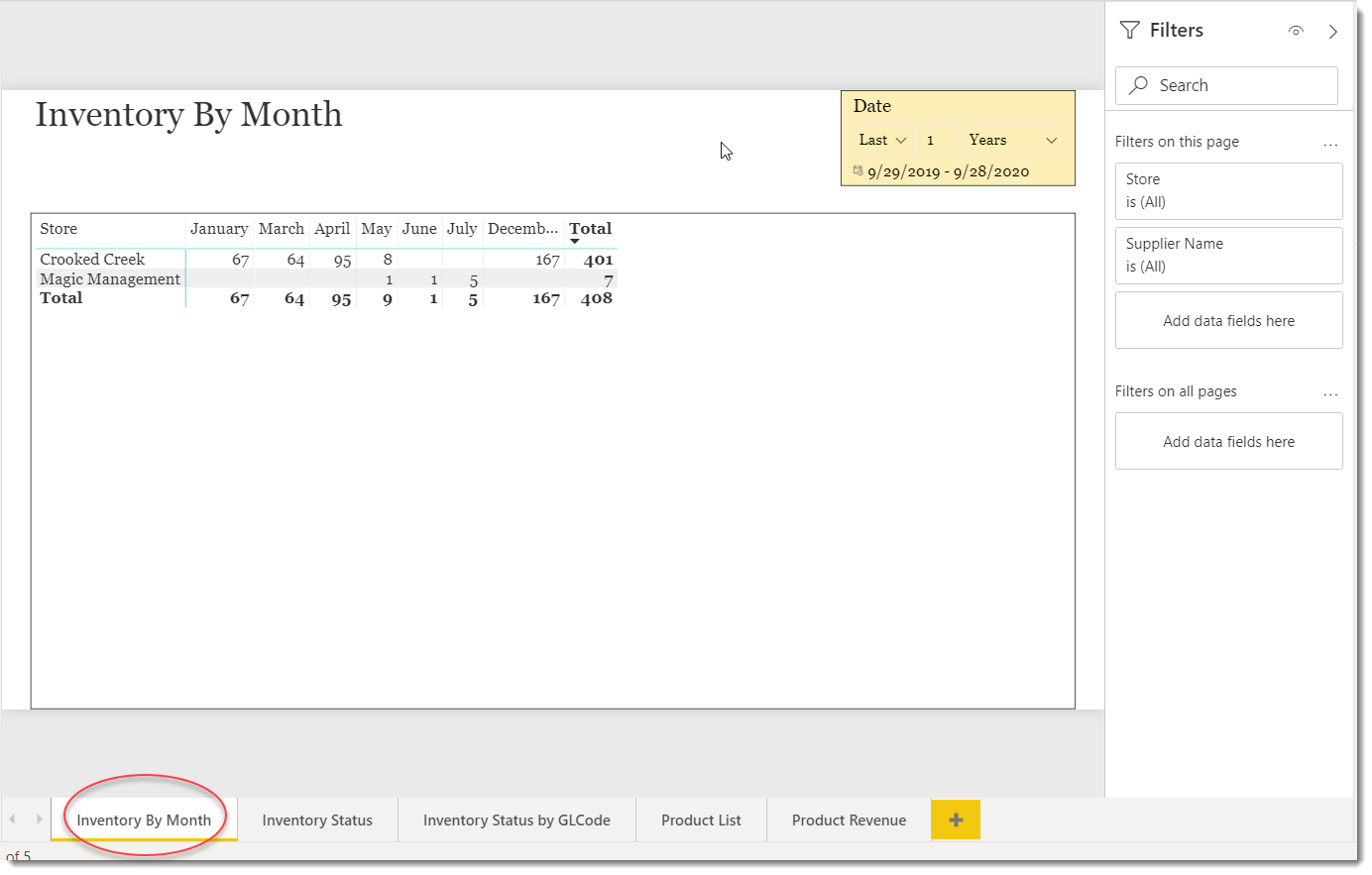Click the Total row label
Screen dimensions: 1372x875
click(x=61, y=298)
